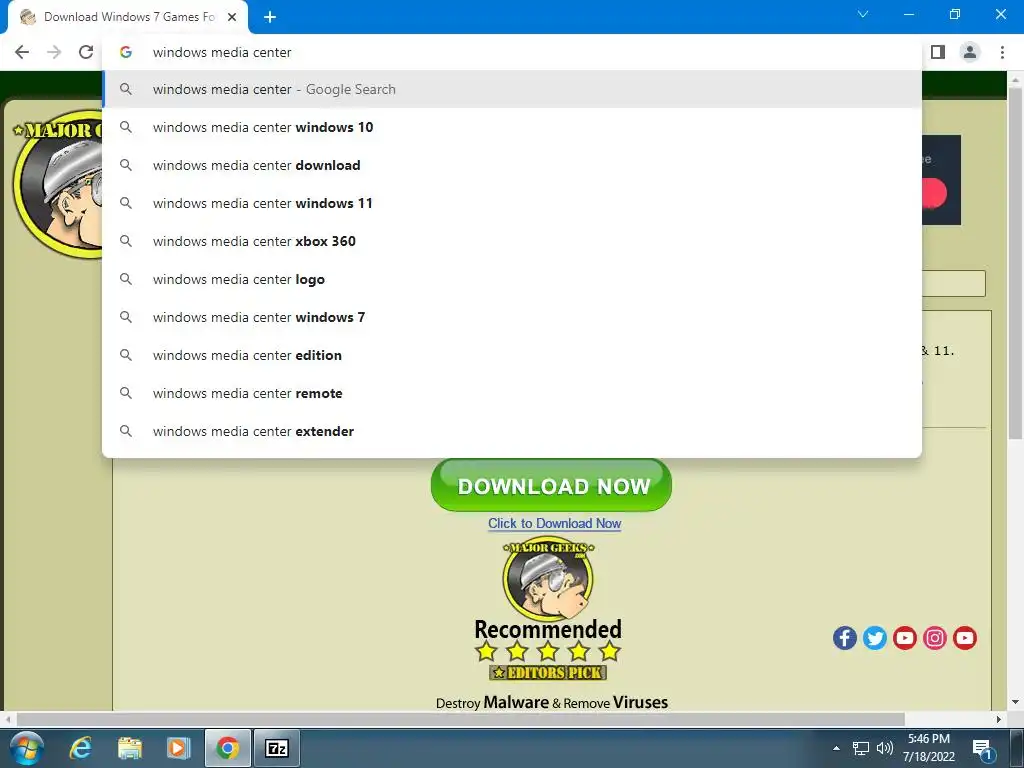This screenshot has width=1024, height=768.
Task: Open the Action Center notification icon
Action: click(x=982, y=749)
